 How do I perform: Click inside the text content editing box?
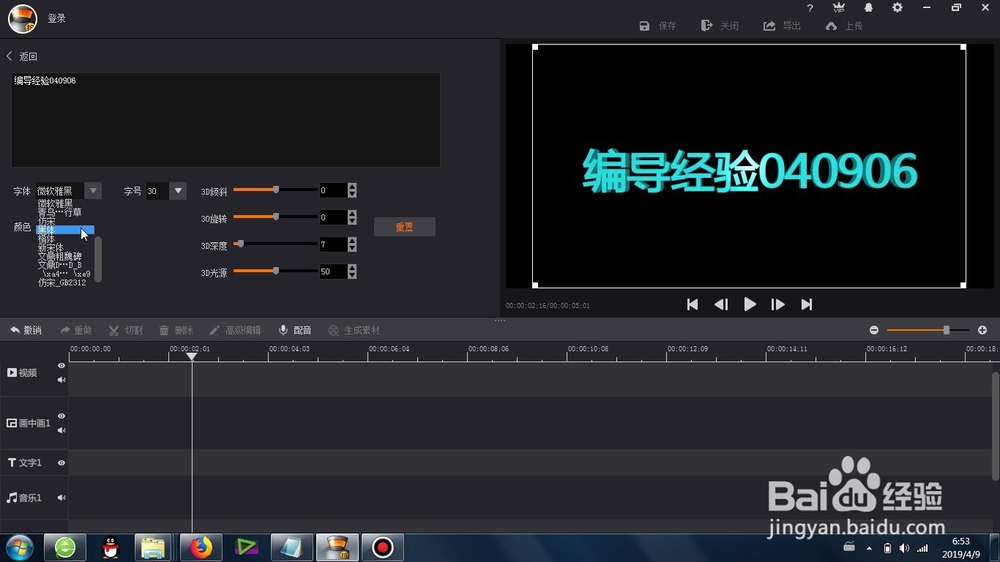[226, 120]
